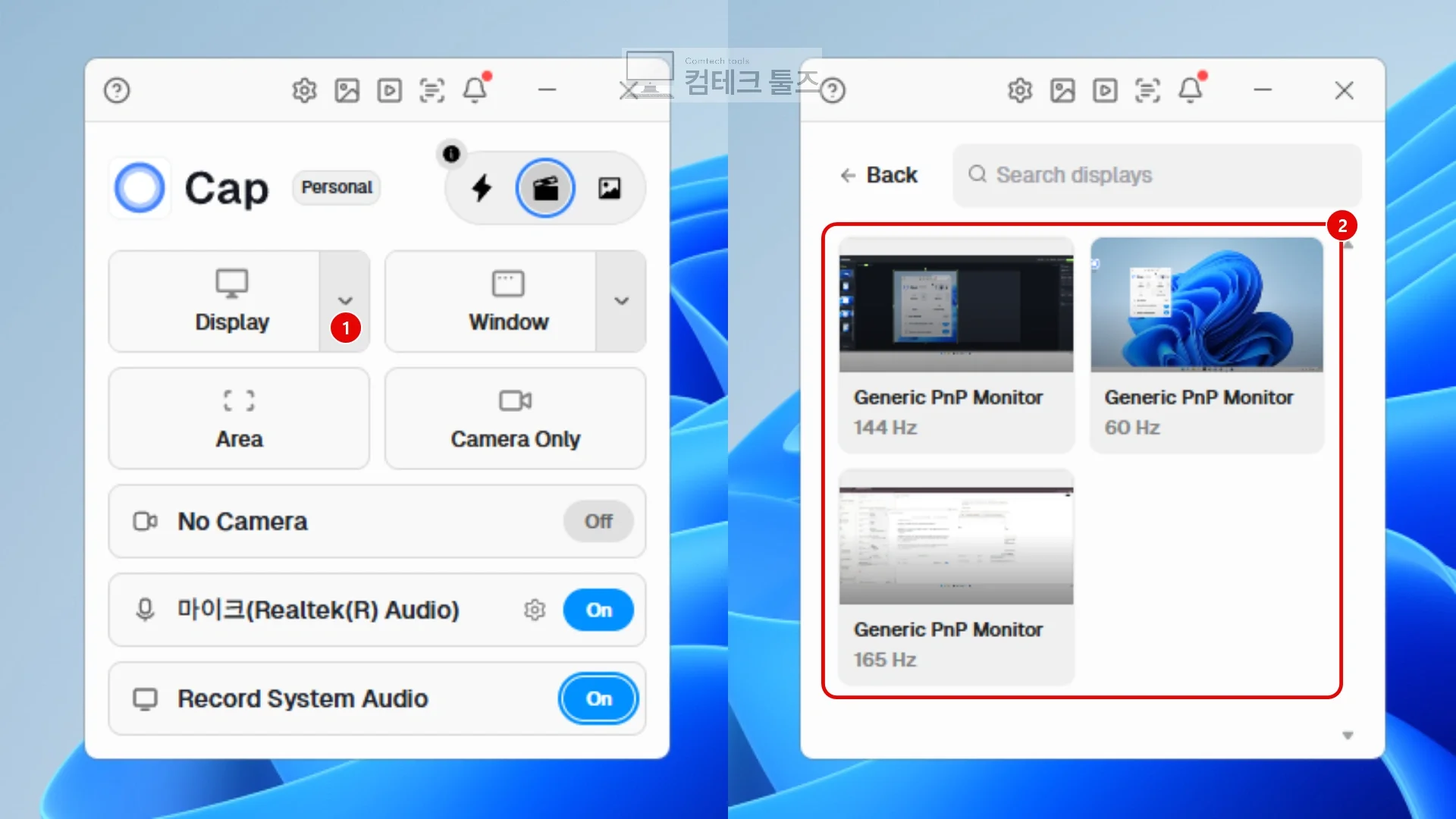Click the Realtek Audio microphone selector
Viewport: 1456px width, 819px height.
pyautogui.click(x=377, y=610)
